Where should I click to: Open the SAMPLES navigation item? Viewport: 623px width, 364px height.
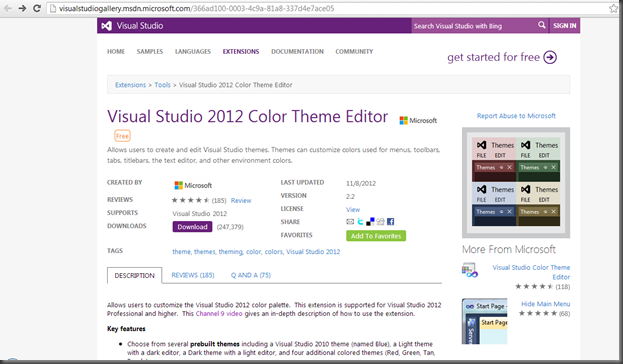[x=150, y=52]
